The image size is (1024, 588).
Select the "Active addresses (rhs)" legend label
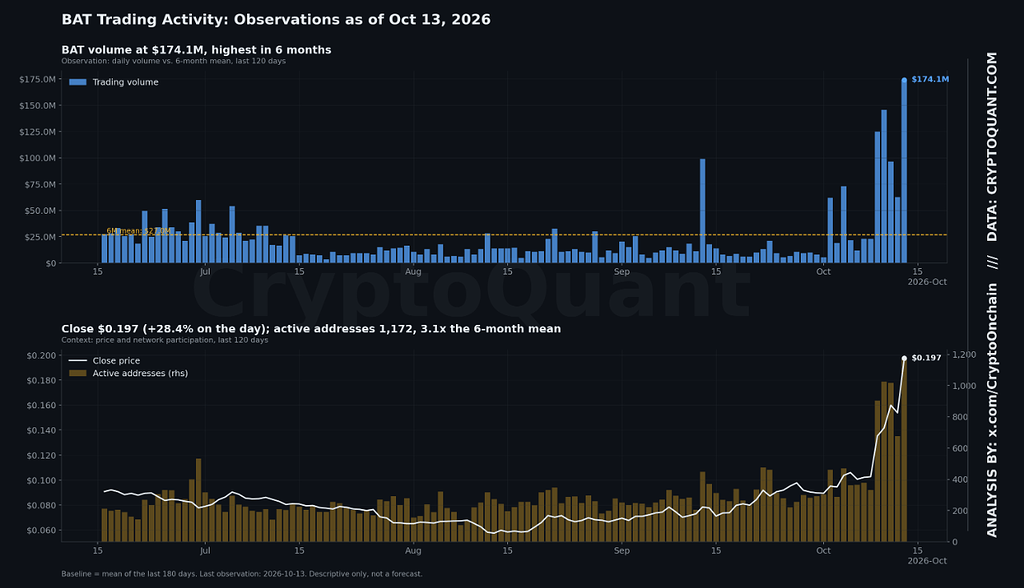click(140, 374)
